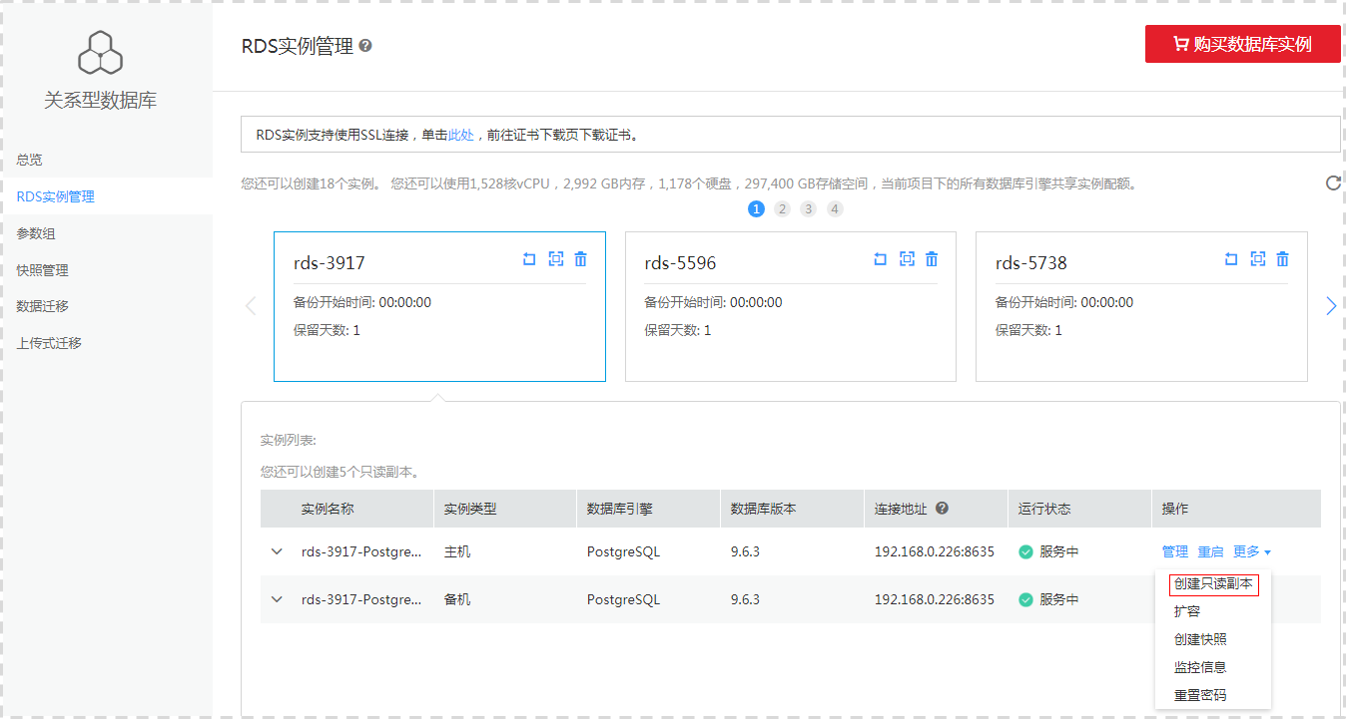Select 创建只读副本 from the menu
Screen dimensions: 1346x719
click(x=1213, y=584)
